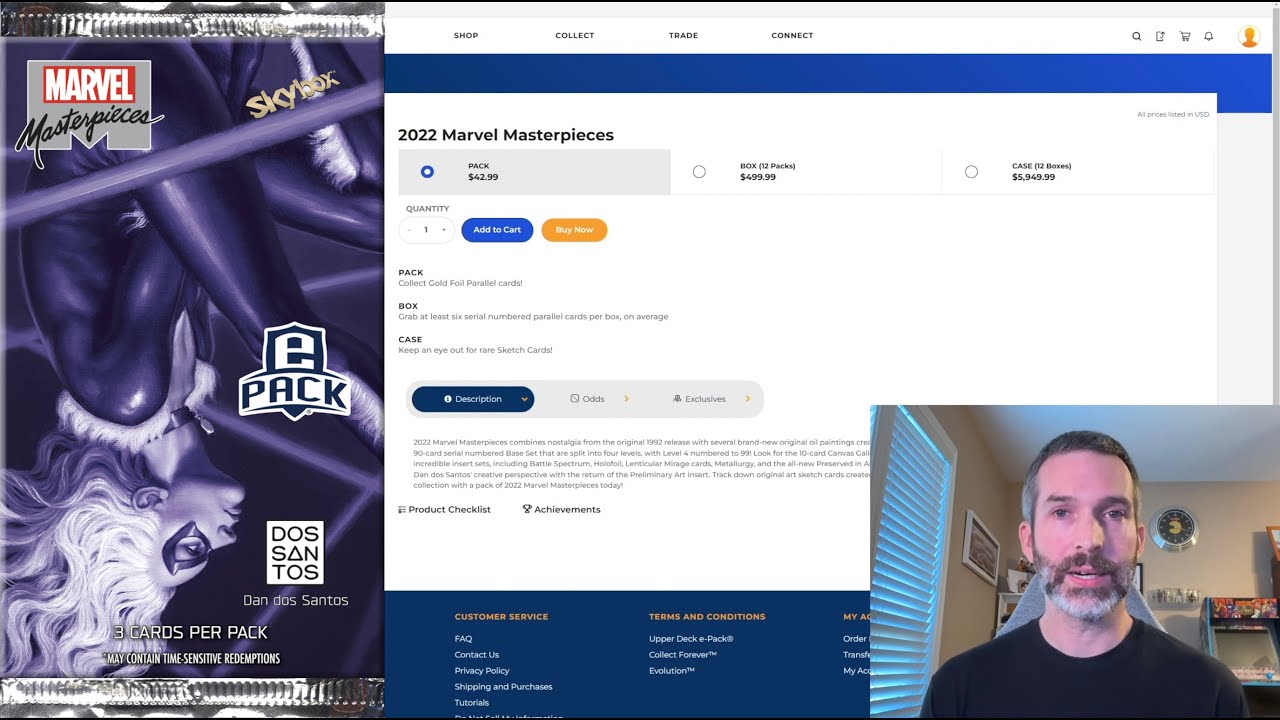Open the Upper Deck e-Pack® footer link
This screenshot has height=720, width=1280.
coord(691,639)
